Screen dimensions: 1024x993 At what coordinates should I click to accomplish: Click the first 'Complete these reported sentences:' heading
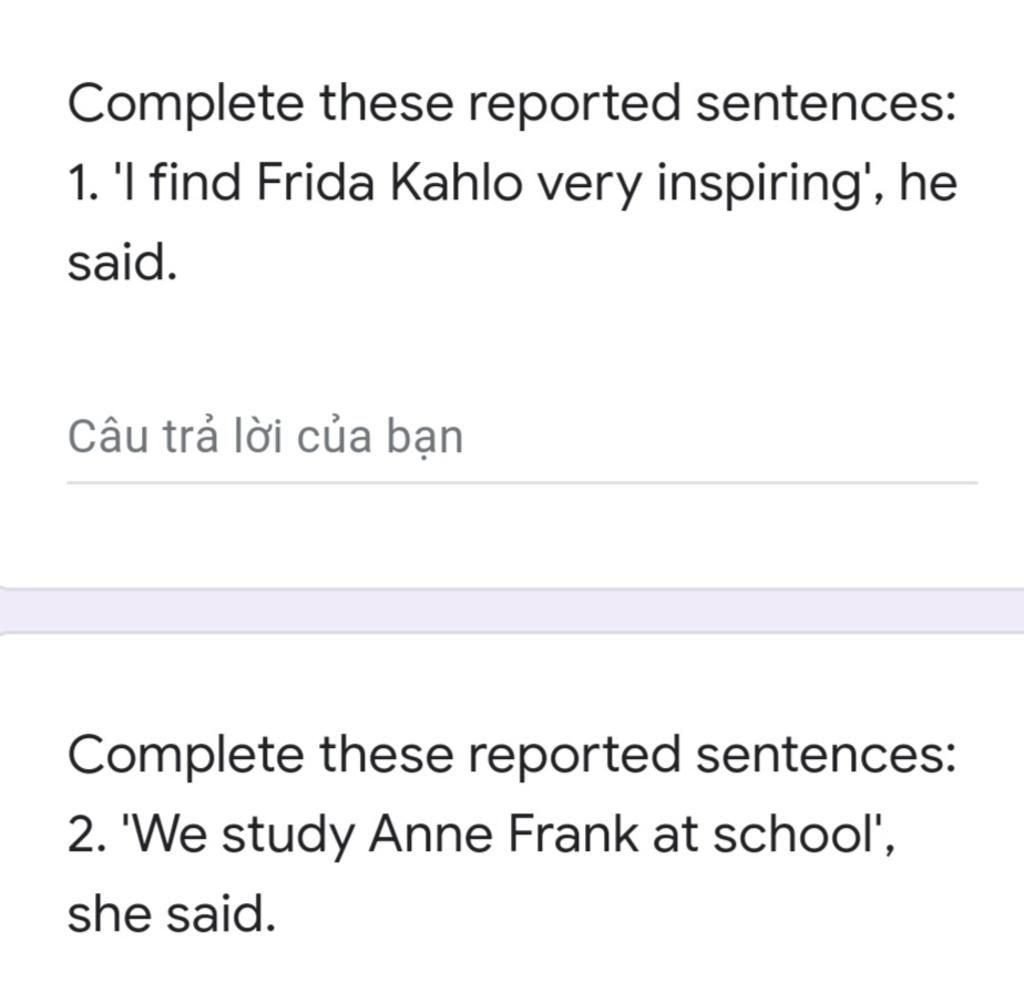pyautogui.click(x=511, y=105)
